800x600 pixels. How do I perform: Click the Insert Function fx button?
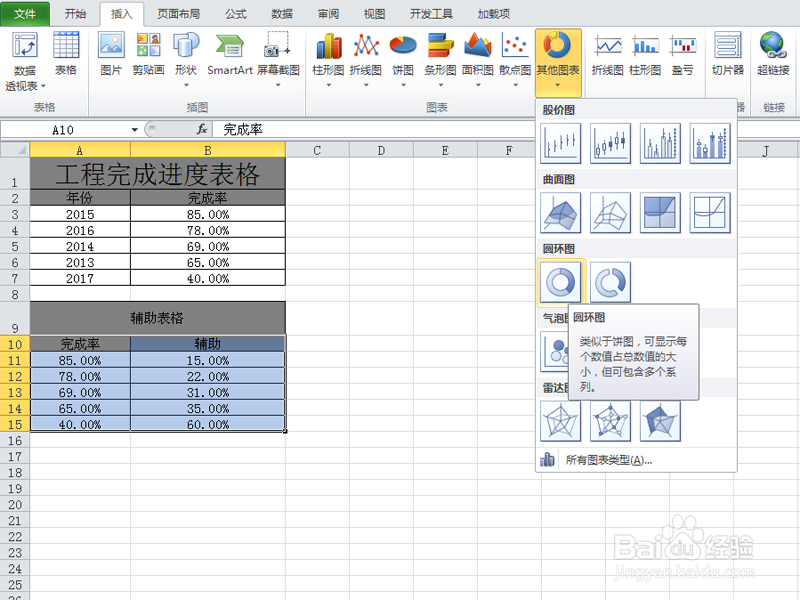click(x=202, y=130)
